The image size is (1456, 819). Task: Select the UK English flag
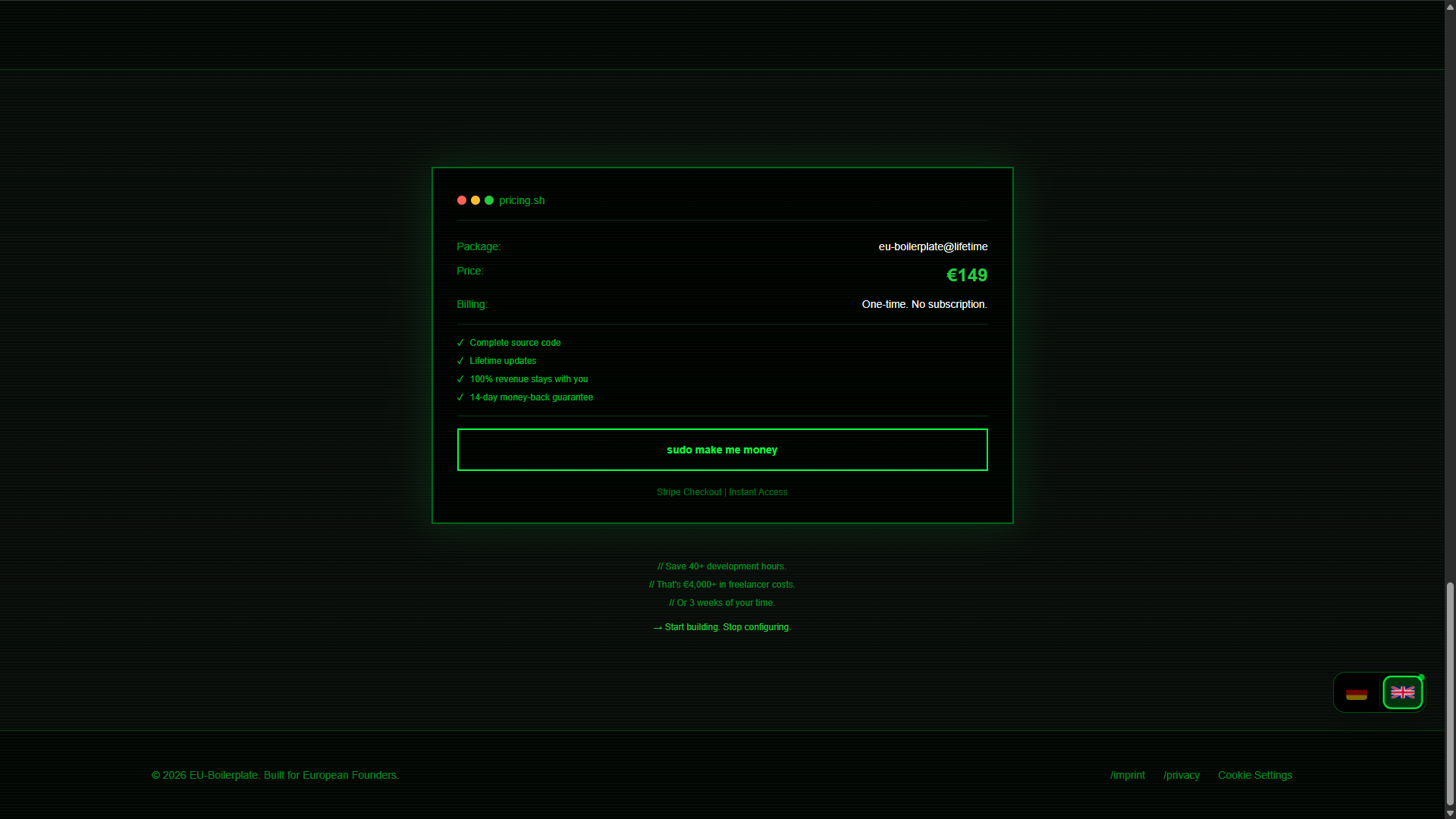coord(1402,692)
